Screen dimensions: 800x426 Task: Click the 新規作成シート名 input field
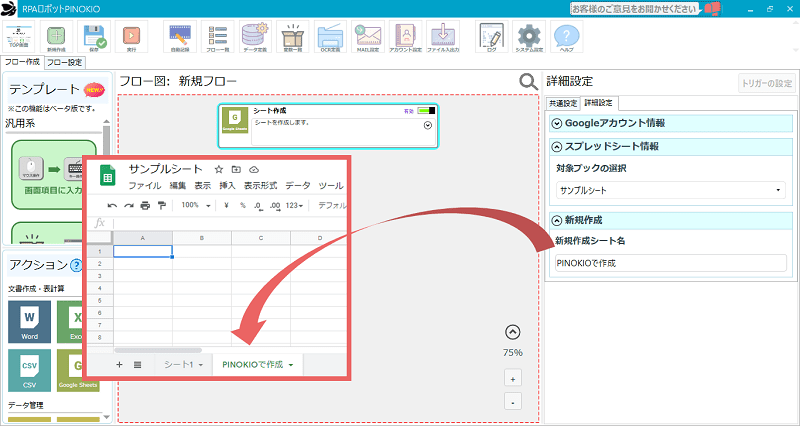pos(670,263)
